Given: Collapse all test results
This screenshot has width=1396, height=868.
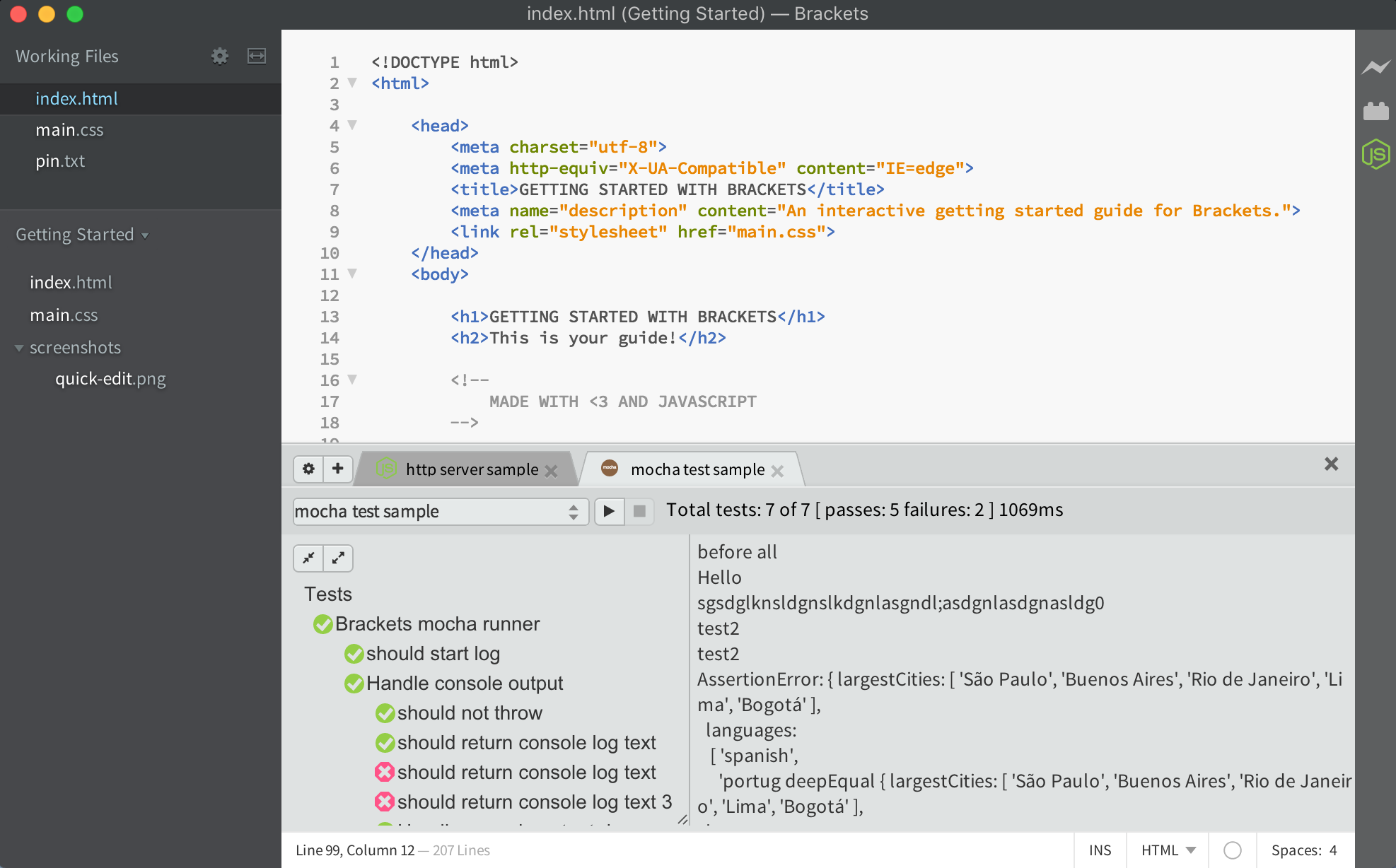Looking at the screenshot, I should tap(308, 558).
